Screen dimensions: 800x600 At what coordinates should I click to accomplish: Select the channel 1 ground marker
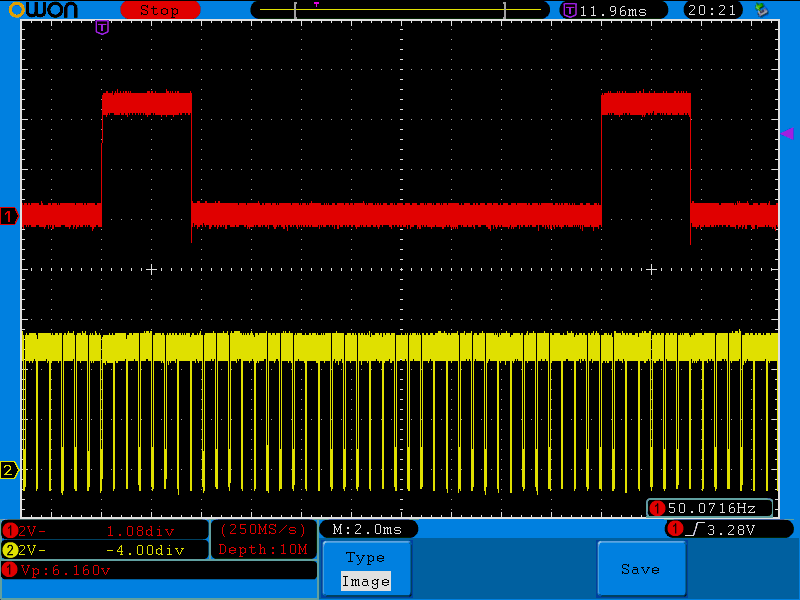9,216
